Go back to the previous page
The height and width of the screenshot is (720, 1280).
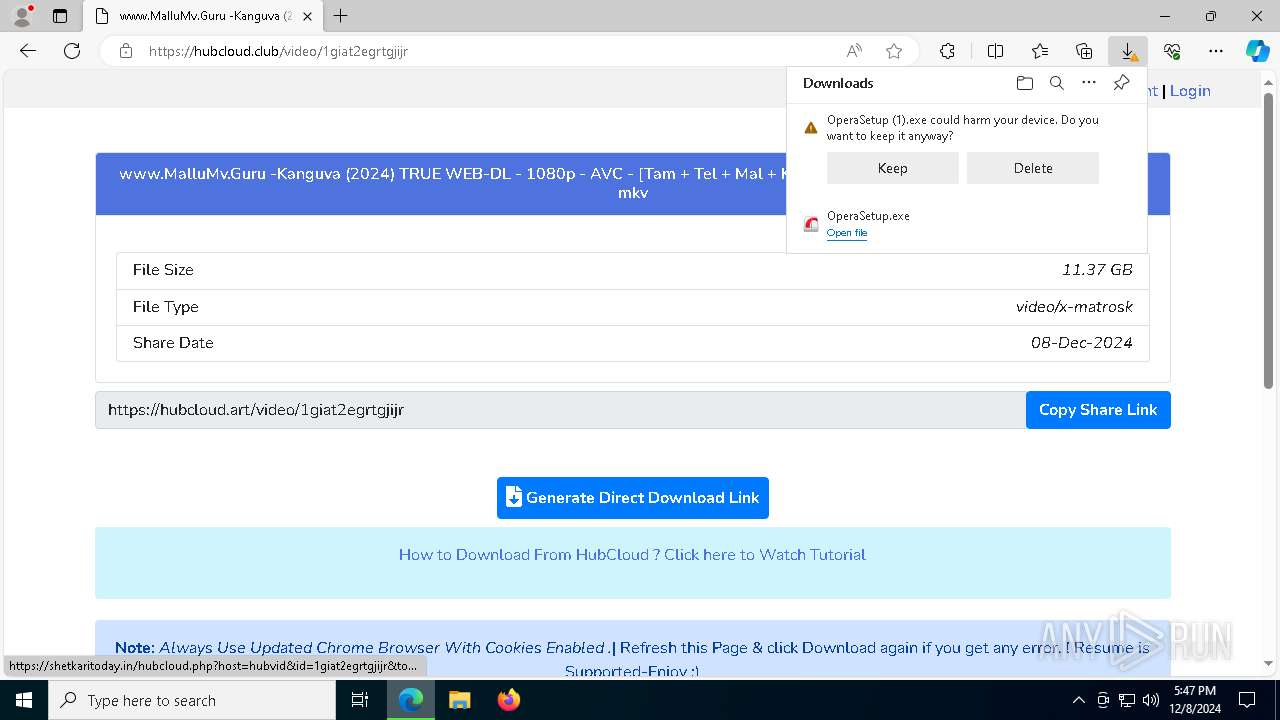coord(28,51)
